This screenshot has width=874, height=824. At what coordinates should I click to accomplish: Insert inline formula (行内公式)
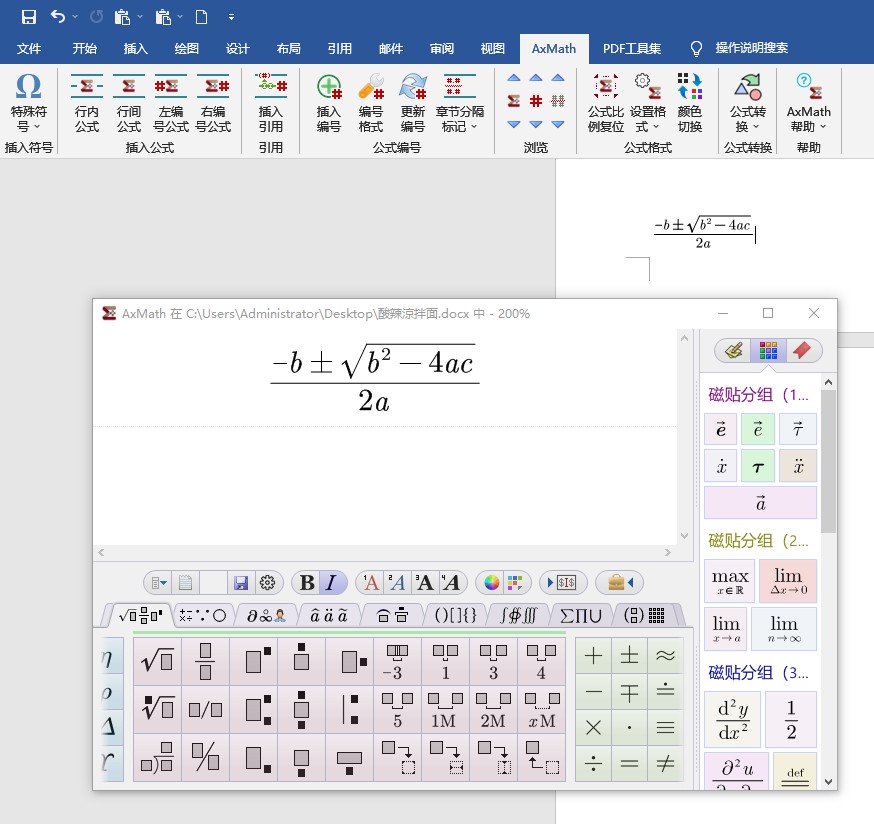coord(87,104)
